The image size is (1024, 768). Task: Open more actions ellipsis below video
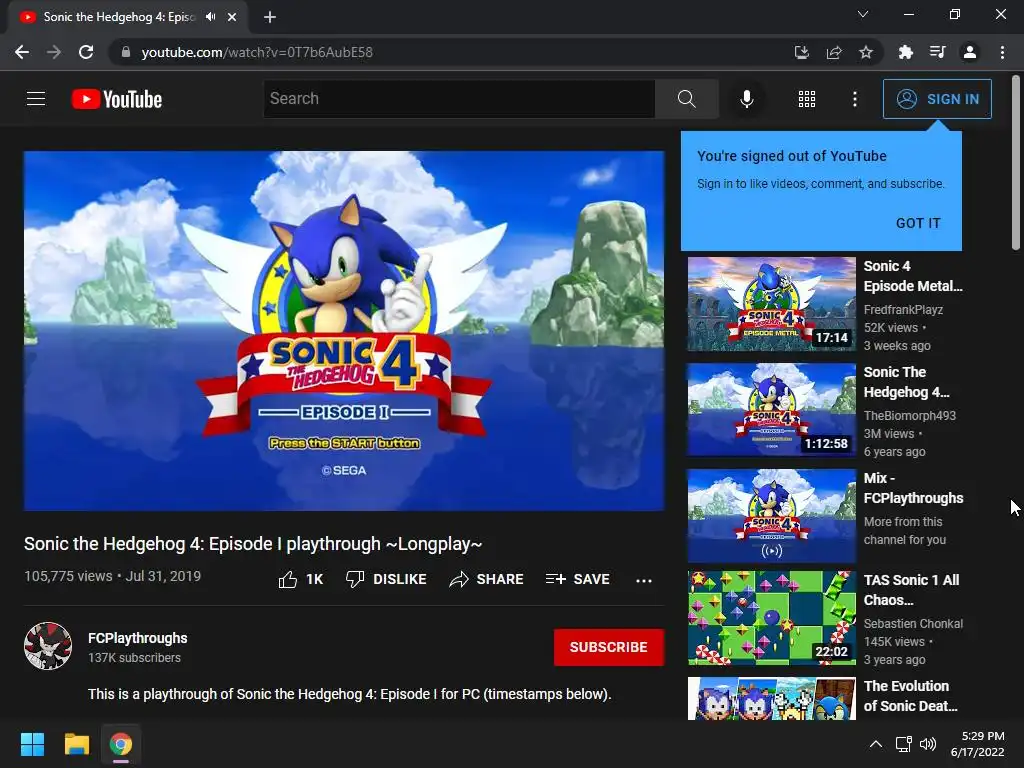click(644, 580)
